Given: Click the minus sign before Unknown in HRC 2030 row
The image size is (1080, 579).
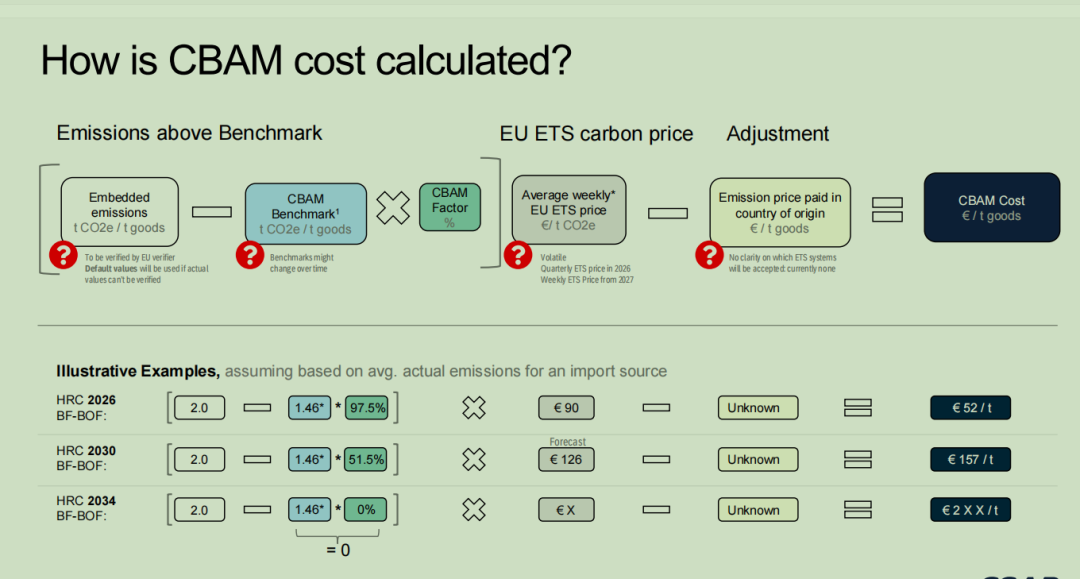Looking at the screenshot, I should [x=656, y=459].
